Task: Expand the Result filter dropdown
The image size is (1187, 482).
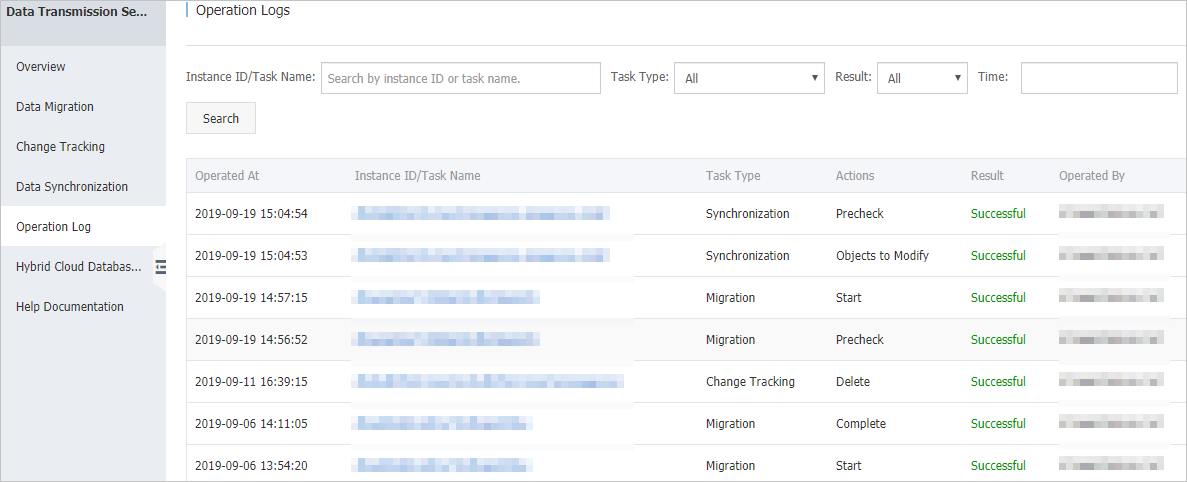Action: 921,78
